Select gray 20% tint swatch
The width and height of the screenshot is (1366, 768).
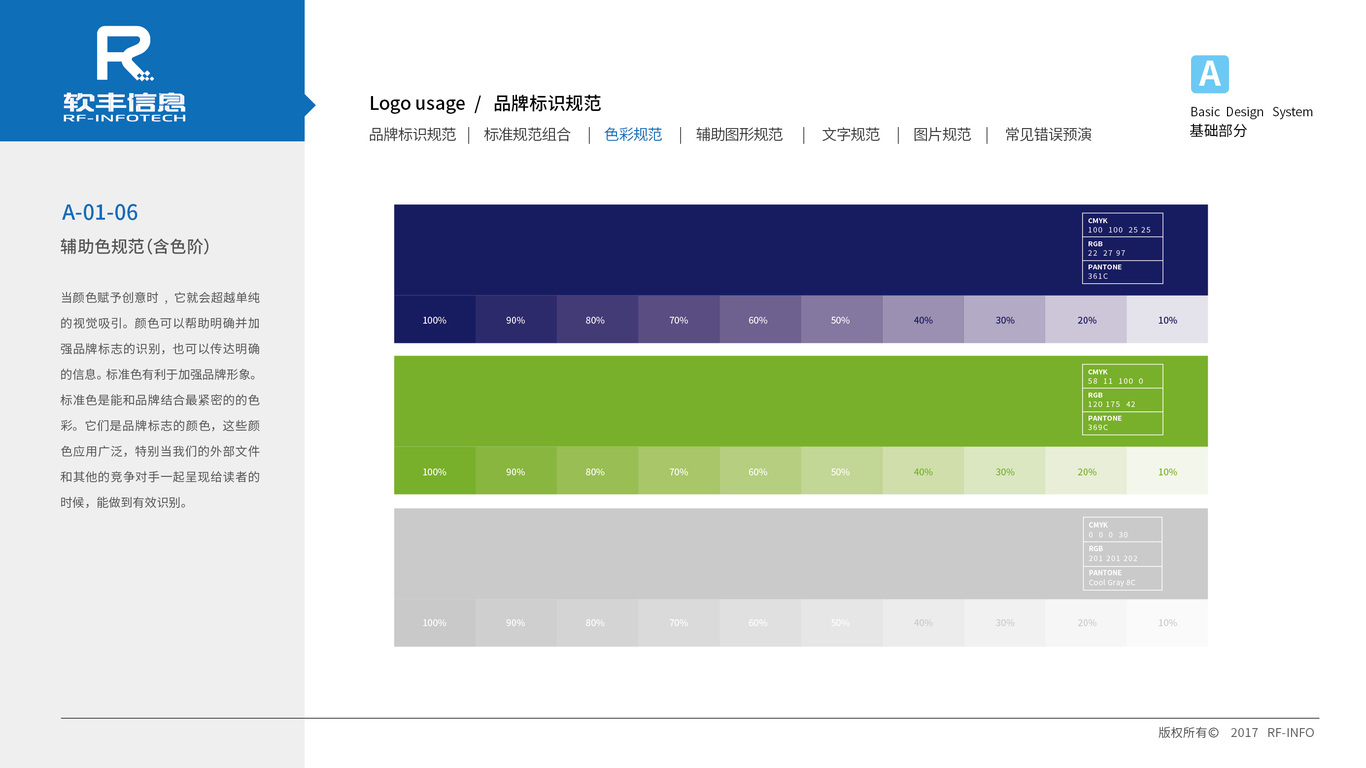point(1086,622)
